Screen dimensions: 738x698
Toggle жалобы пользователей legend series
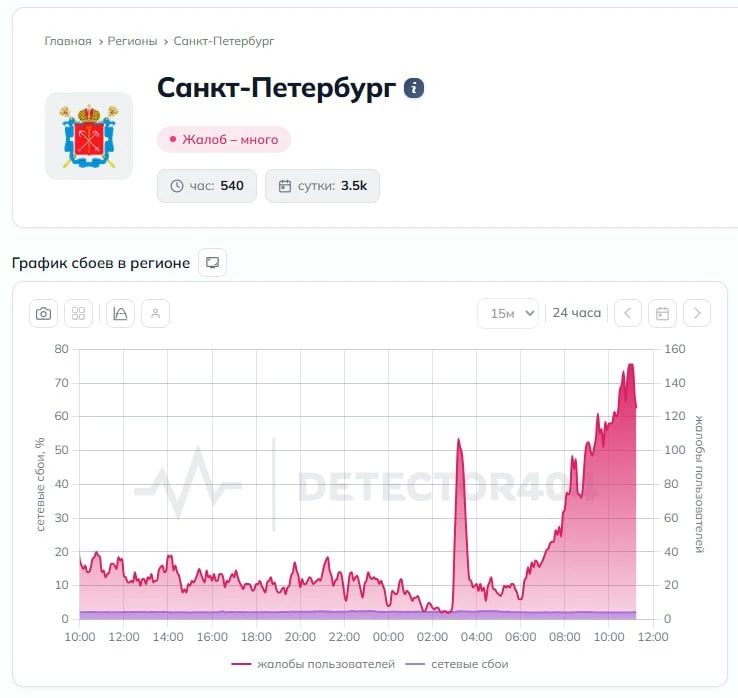click(313, 664)
